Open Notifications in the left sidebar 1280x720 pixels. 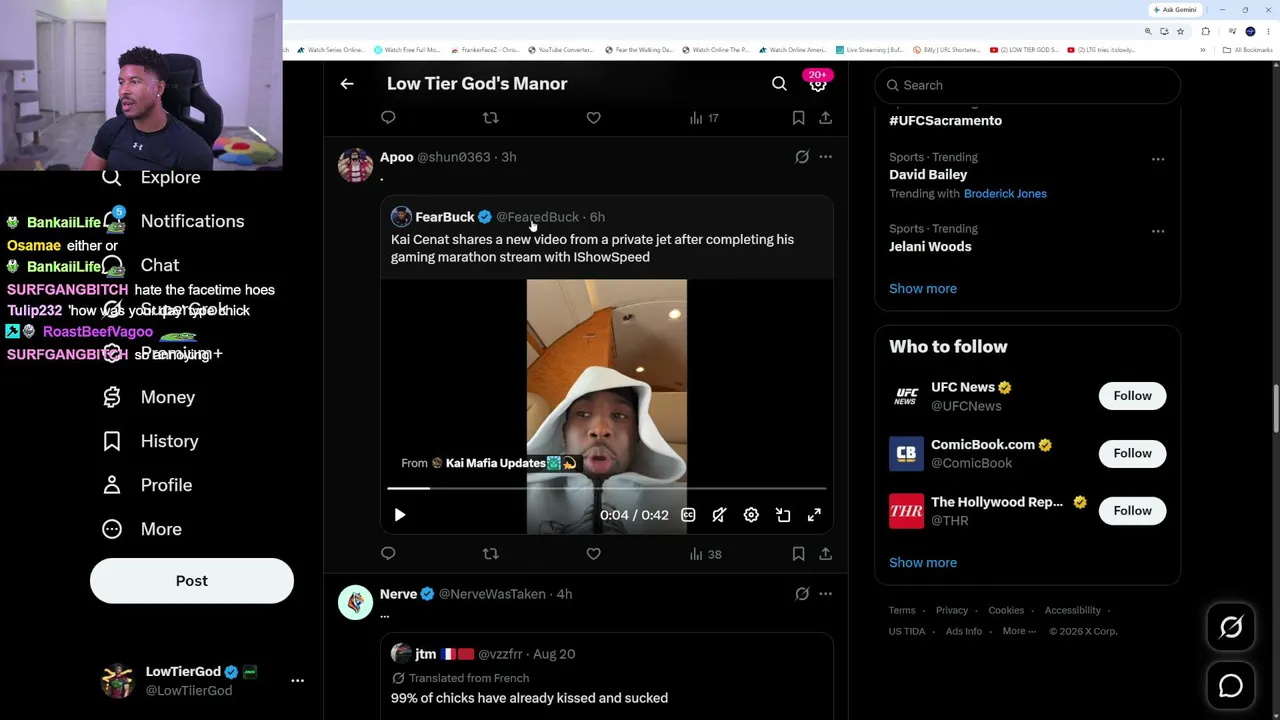point(173,221)
